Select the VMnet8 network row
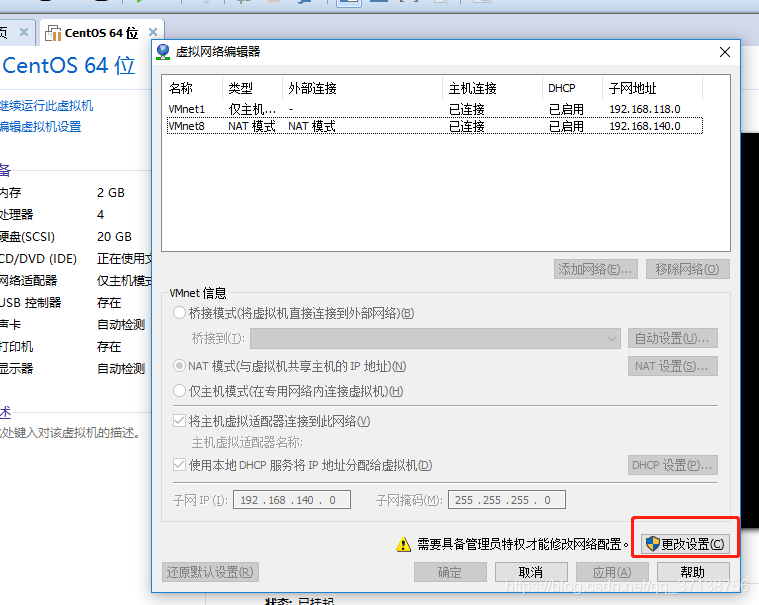 tap(434, 126)
